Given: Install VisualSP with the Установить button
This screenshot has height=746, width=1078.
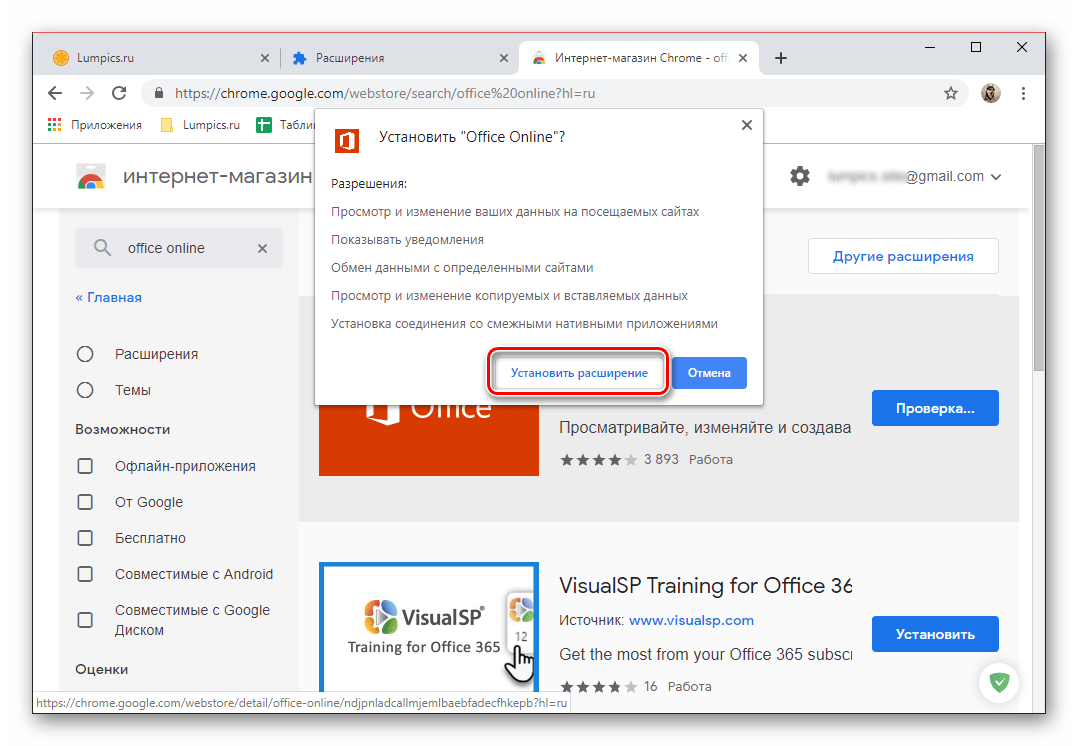Looking at the screenshot, I should pos(935,634).
